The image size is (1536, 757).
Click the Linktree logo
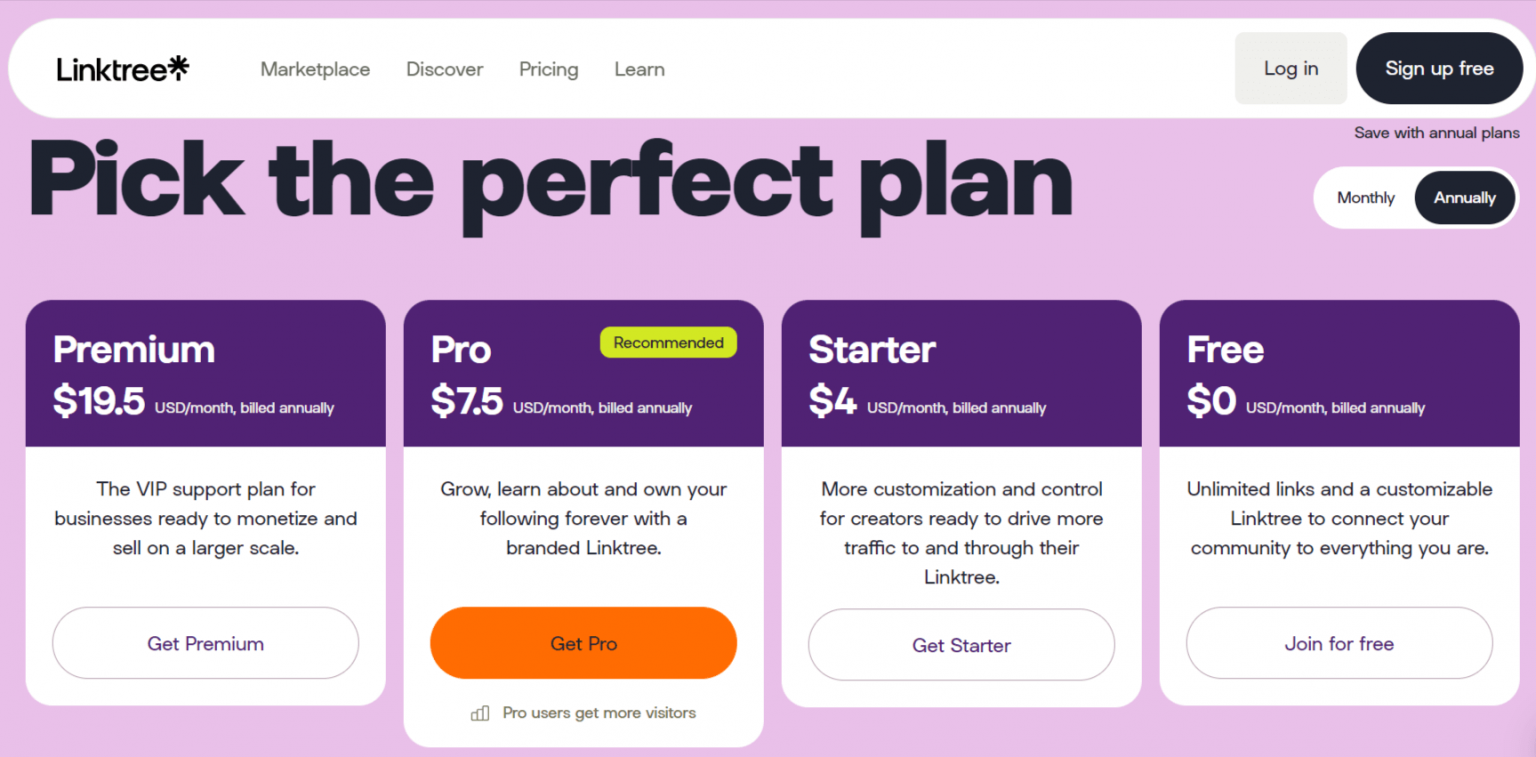point(122,68)
